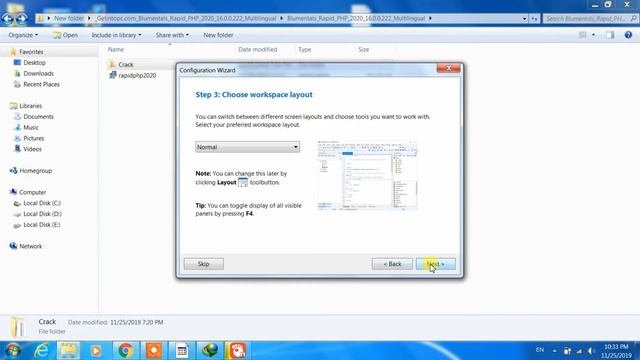Screen dimensions: 640x360
Task: Click New folder in Explorer toolbar
Action: point(218,35)
